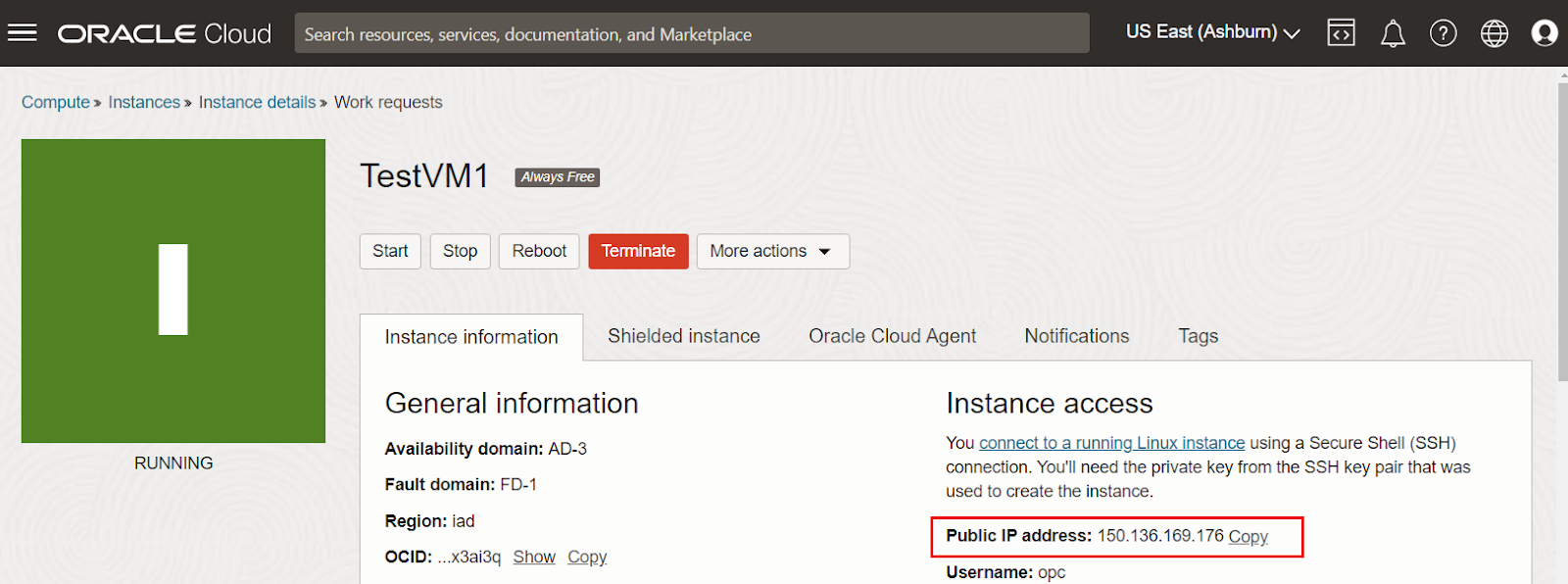Click the TestVM1 instance title
This screenshot has height=584, width=1568.
tap(424, 176)
